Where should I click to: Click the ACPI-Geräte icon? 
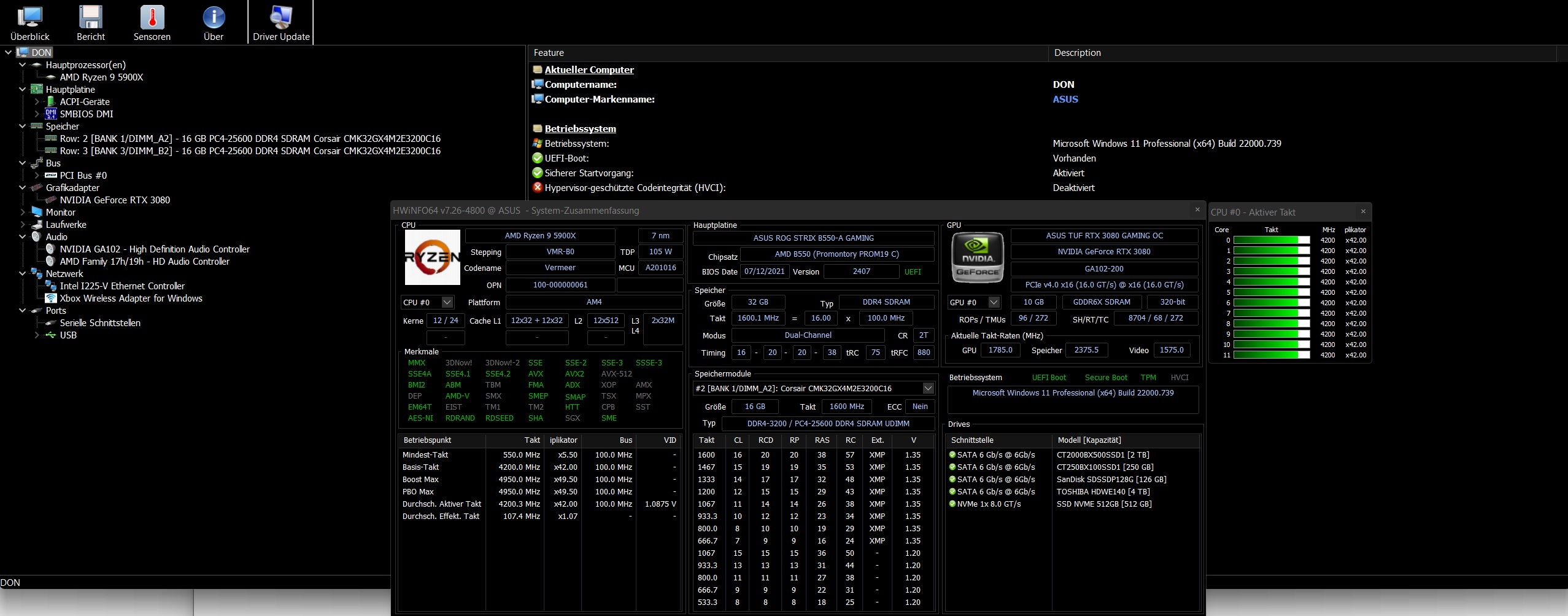51,101
